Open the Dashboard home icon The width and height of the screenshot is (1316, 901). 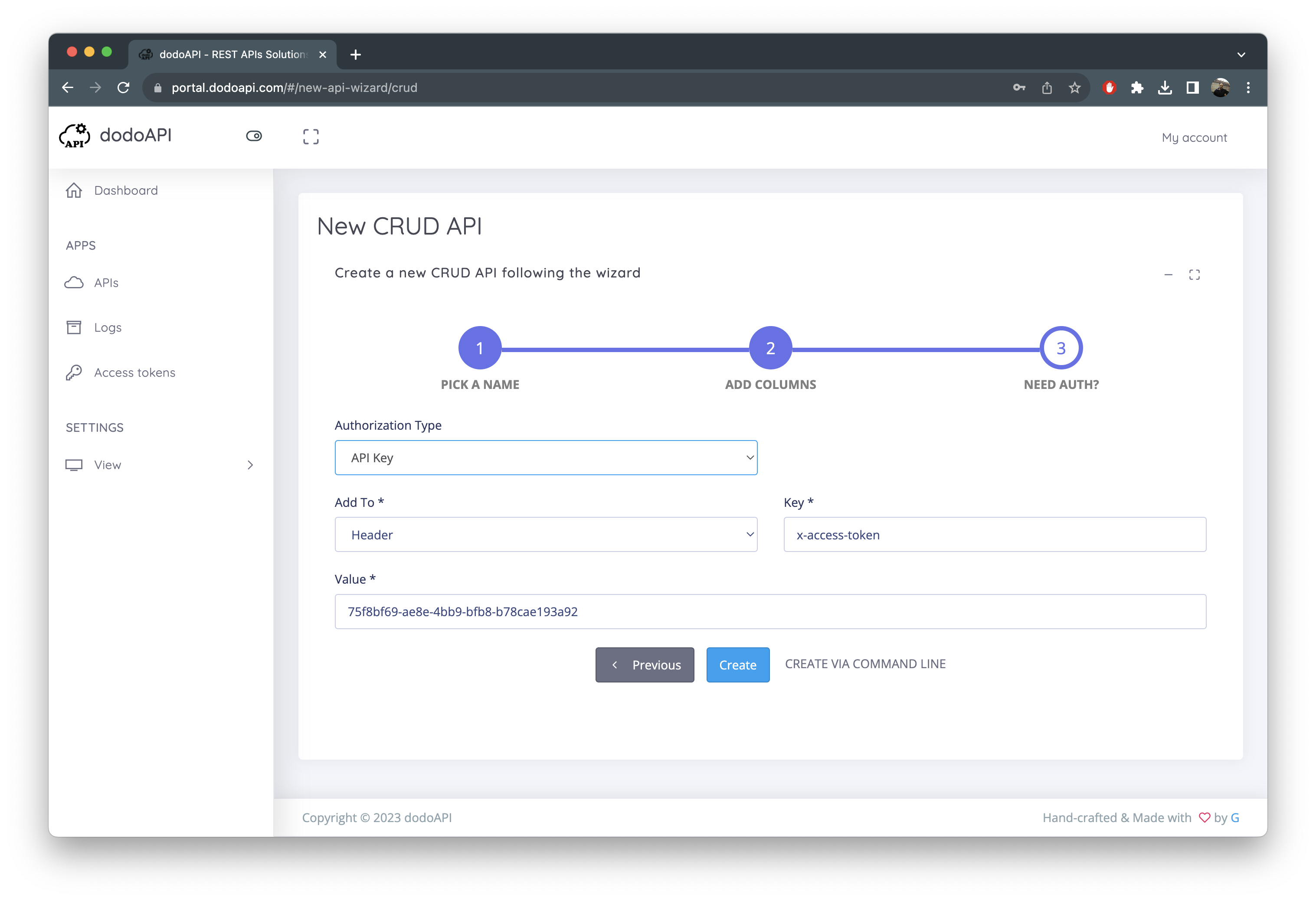(x=74, y=190)
